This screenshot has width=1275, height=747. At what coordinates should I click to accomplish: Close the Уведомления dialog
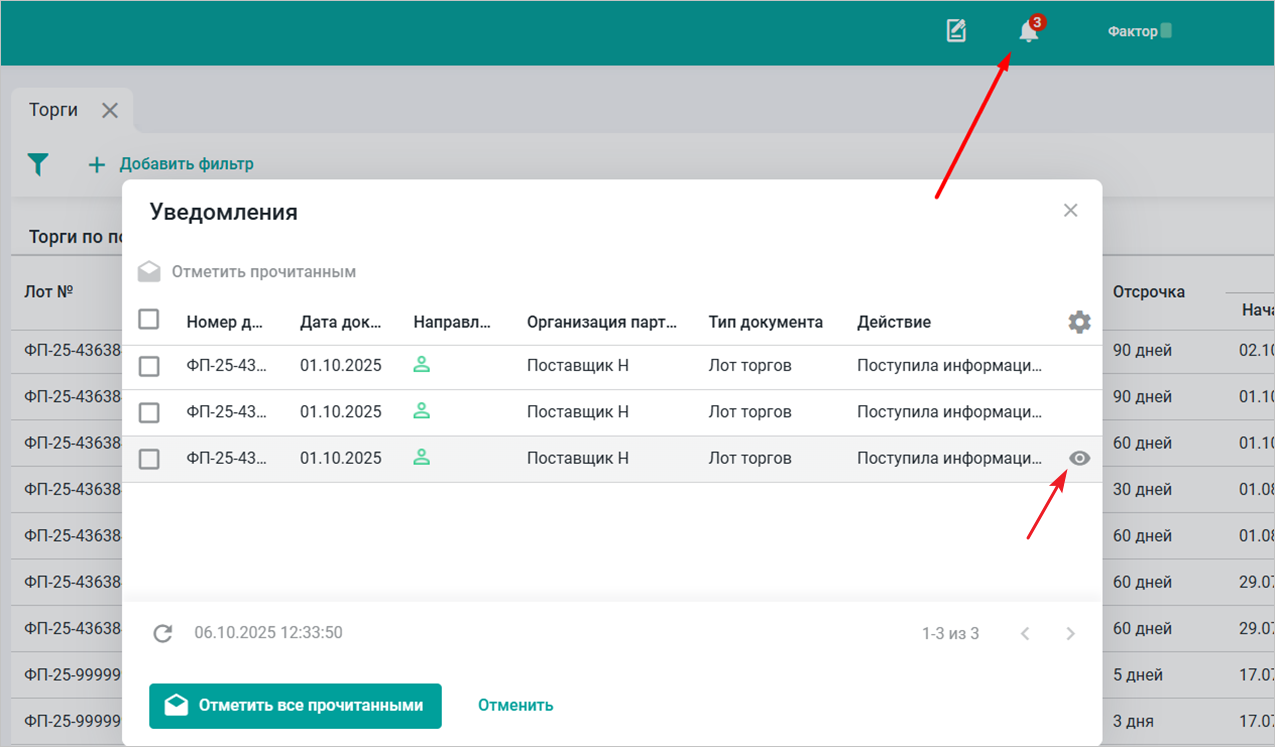tap(1070, 211)
